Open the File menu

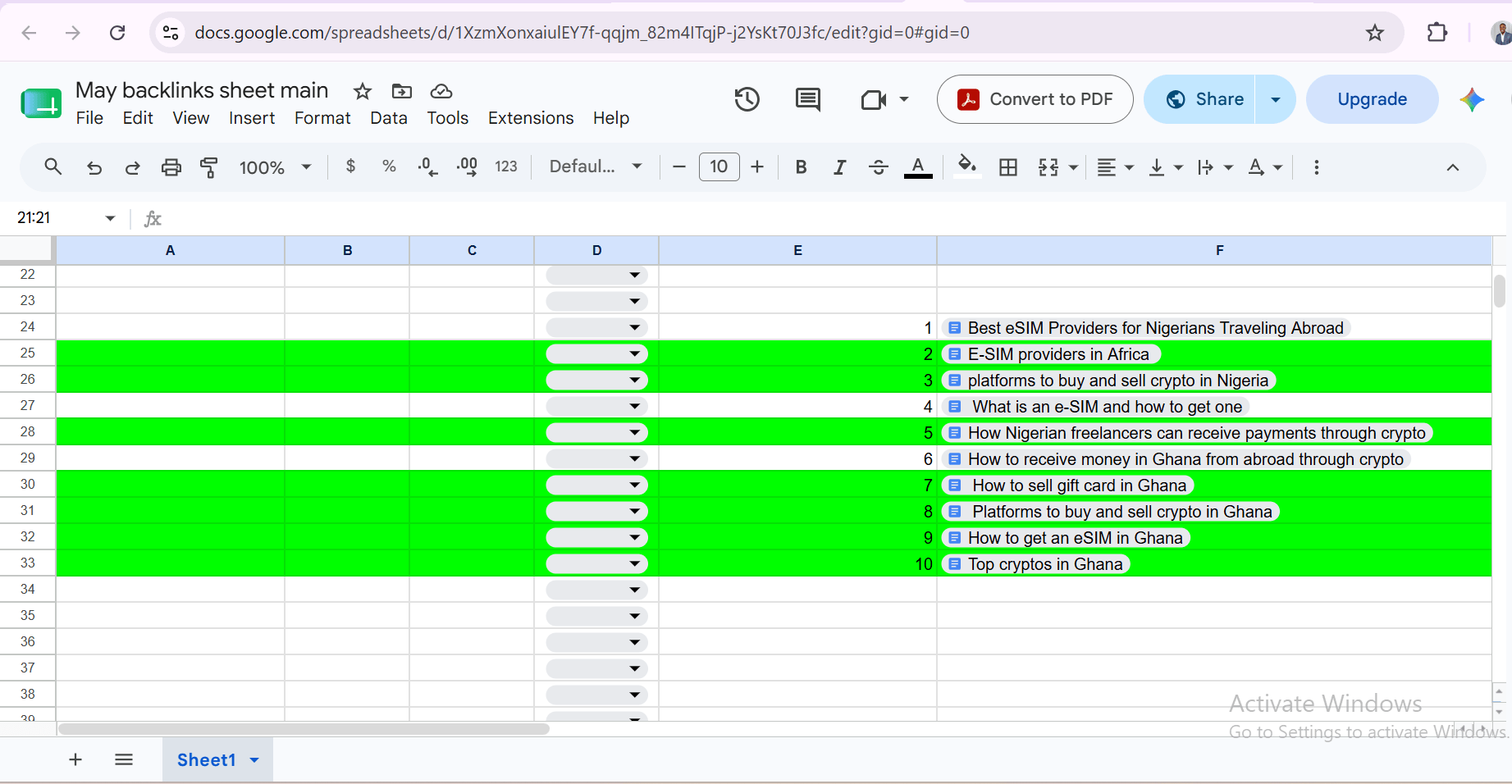pos(89,118)
